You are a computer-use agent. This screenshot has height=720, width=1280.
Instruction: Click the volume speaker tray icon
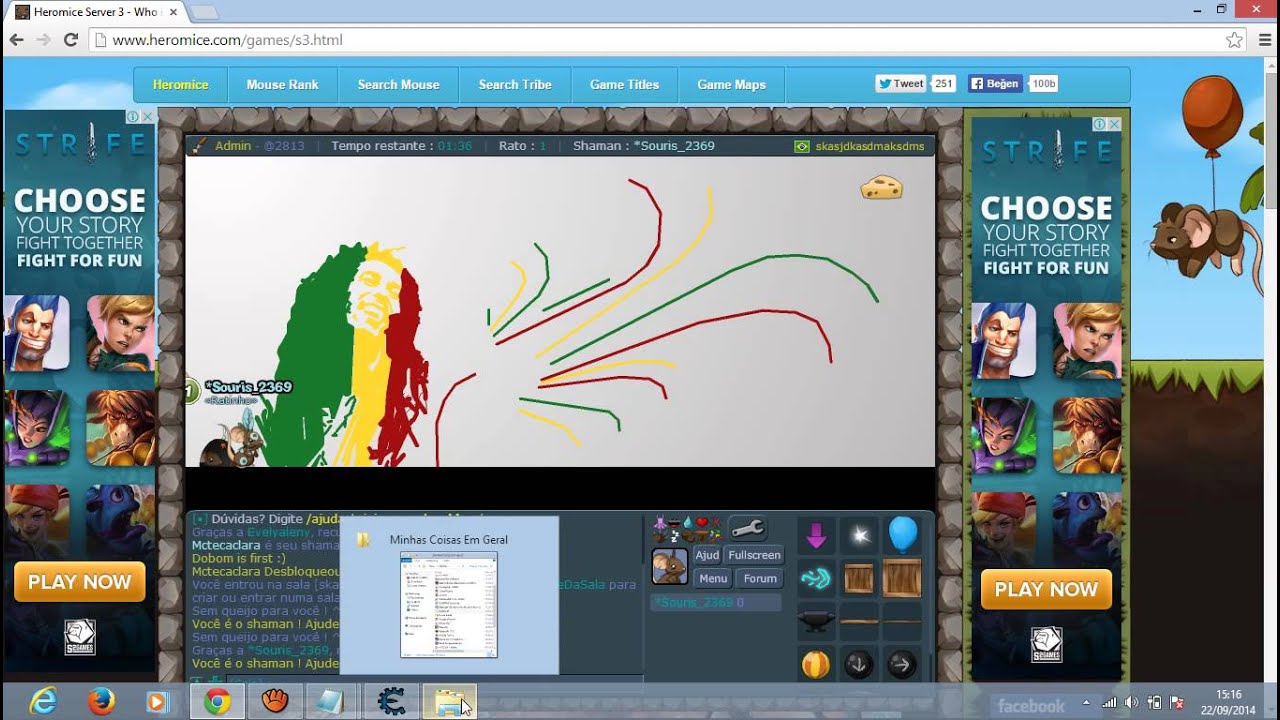pos(1131,702)
